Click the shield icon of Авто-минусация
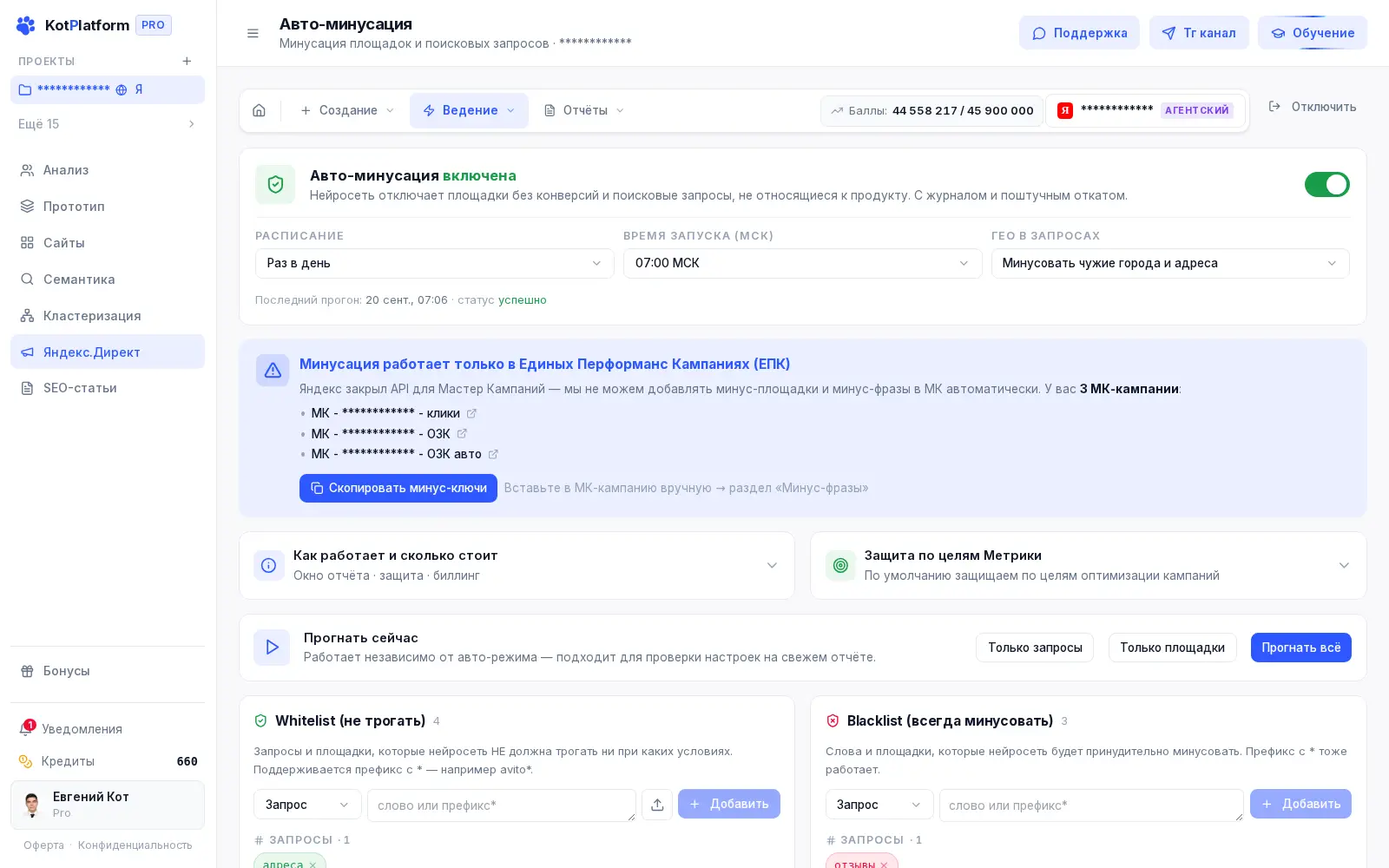Image resolution: width=1389 pixels, height=868 pixels. pyautogui.click(x=275, y=184)
